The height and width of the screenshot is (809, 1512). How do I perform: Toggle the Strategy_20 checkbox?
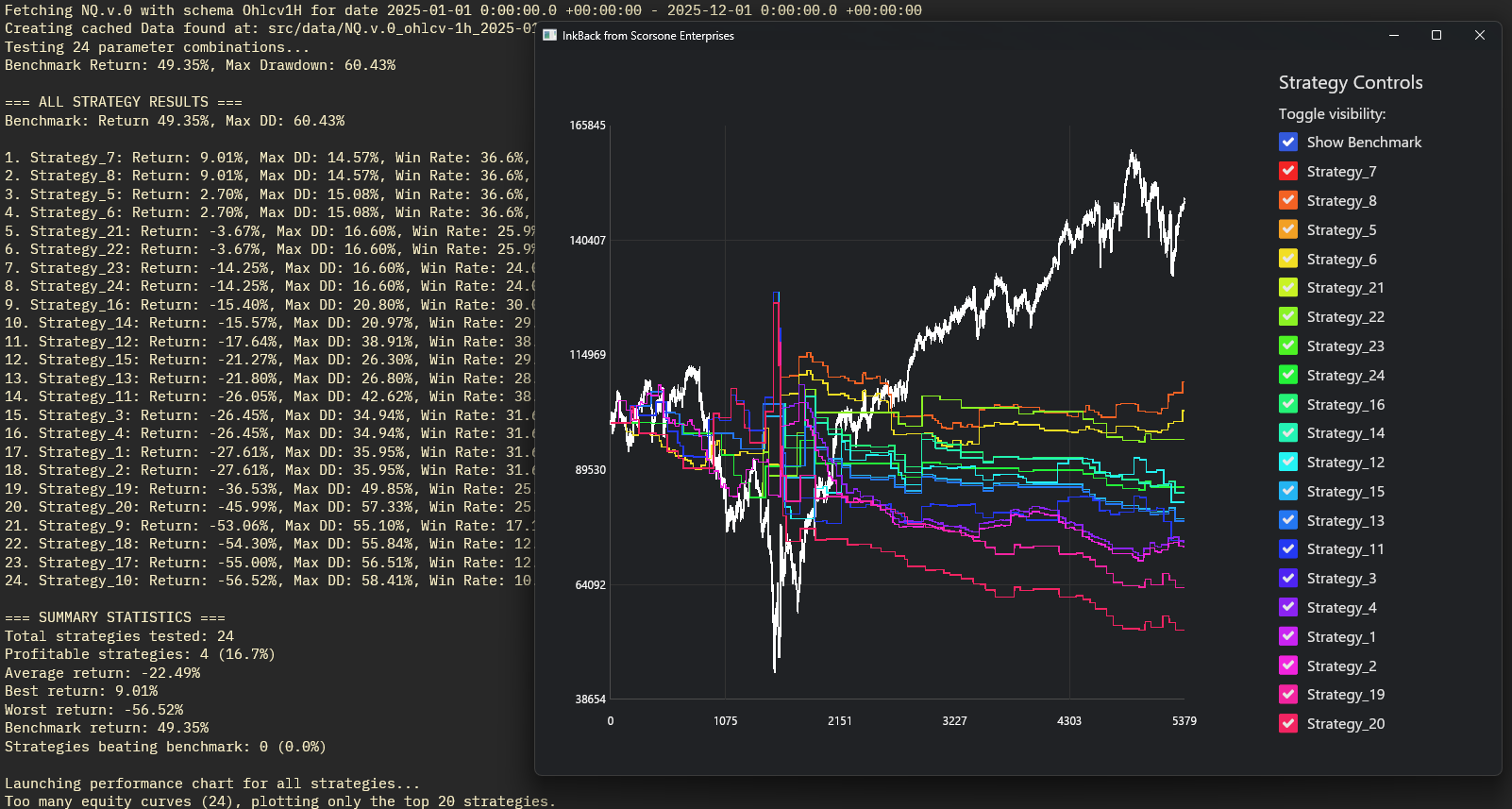[x=1288, y=723]
